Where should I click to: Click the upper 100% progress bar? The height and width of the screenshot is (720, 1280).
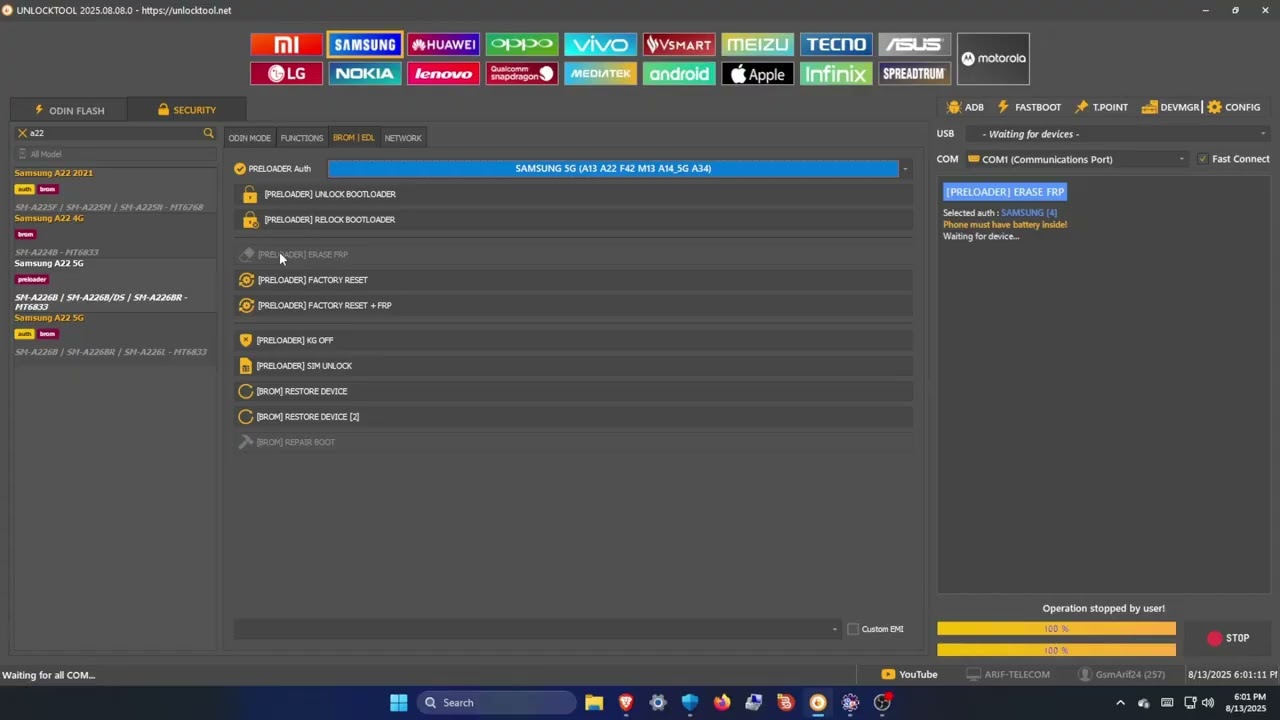tap(1056, 629)
